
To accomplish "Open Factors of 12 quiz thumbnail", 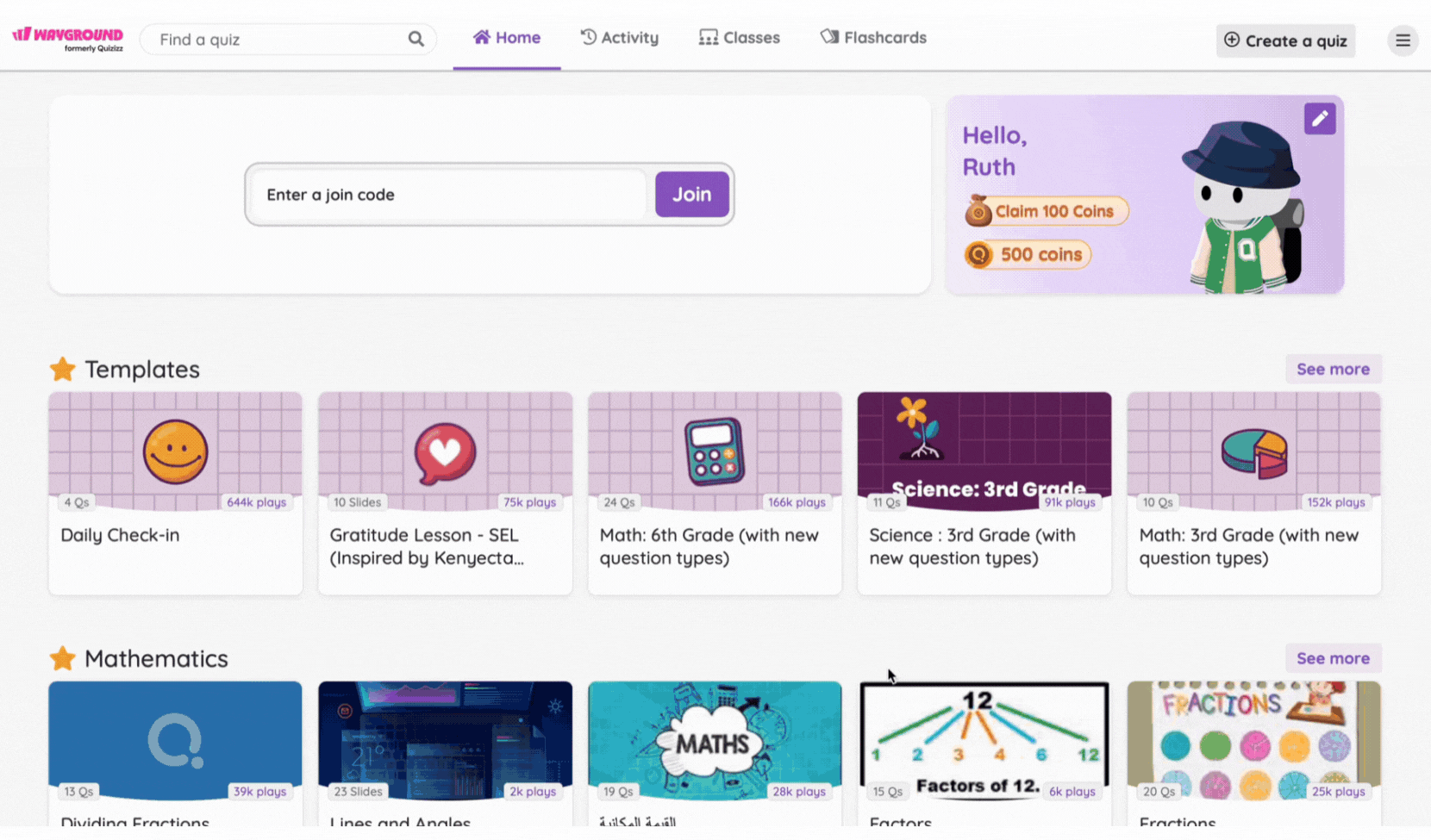I will [984, 741].
